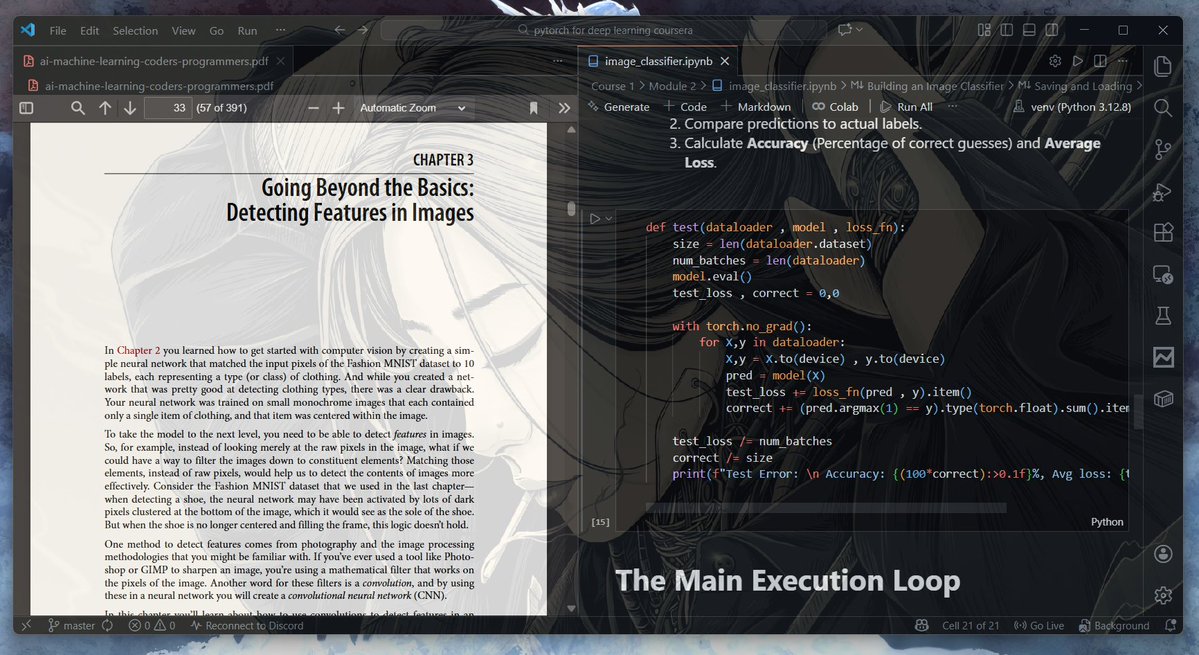Click Course 1 in breadcrumb
This screenshot has width=1199, height=655.
(612, 86)
